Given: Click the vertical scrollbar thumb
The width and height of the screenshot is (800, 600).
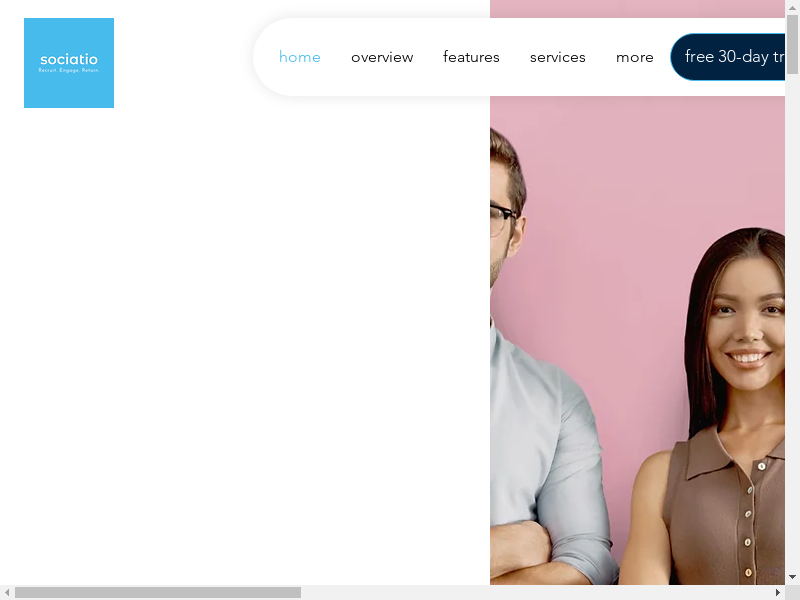Looking at the screenshot, I should (x=792, y=45).
